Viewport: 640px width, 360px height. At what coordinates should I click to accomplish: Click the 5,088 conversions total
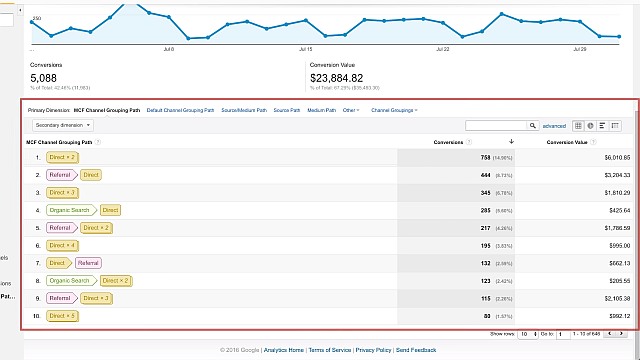point(43,78)
